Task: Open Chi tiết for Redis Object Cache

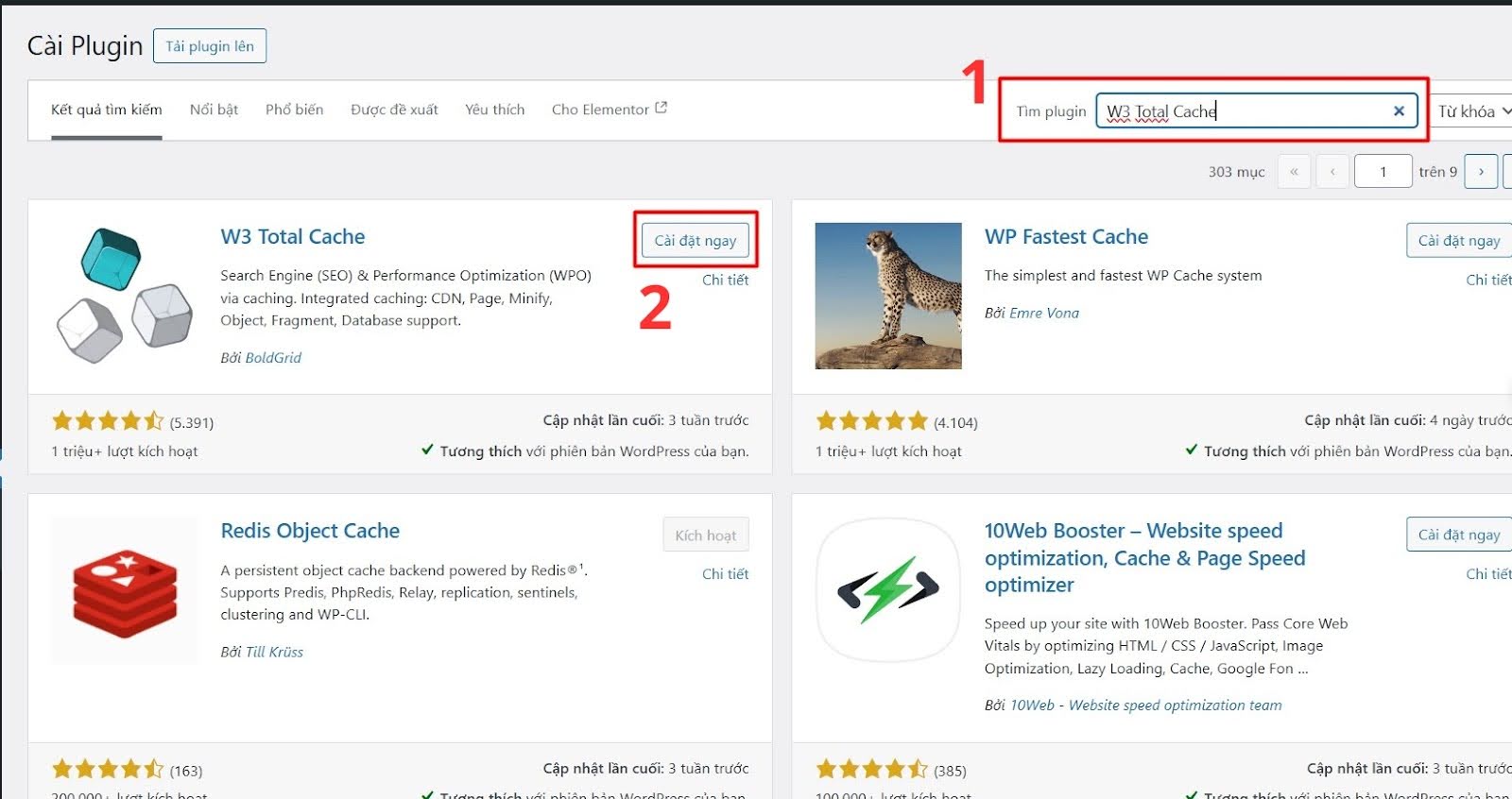Action: pyautogui.click(x=725, y=573)
